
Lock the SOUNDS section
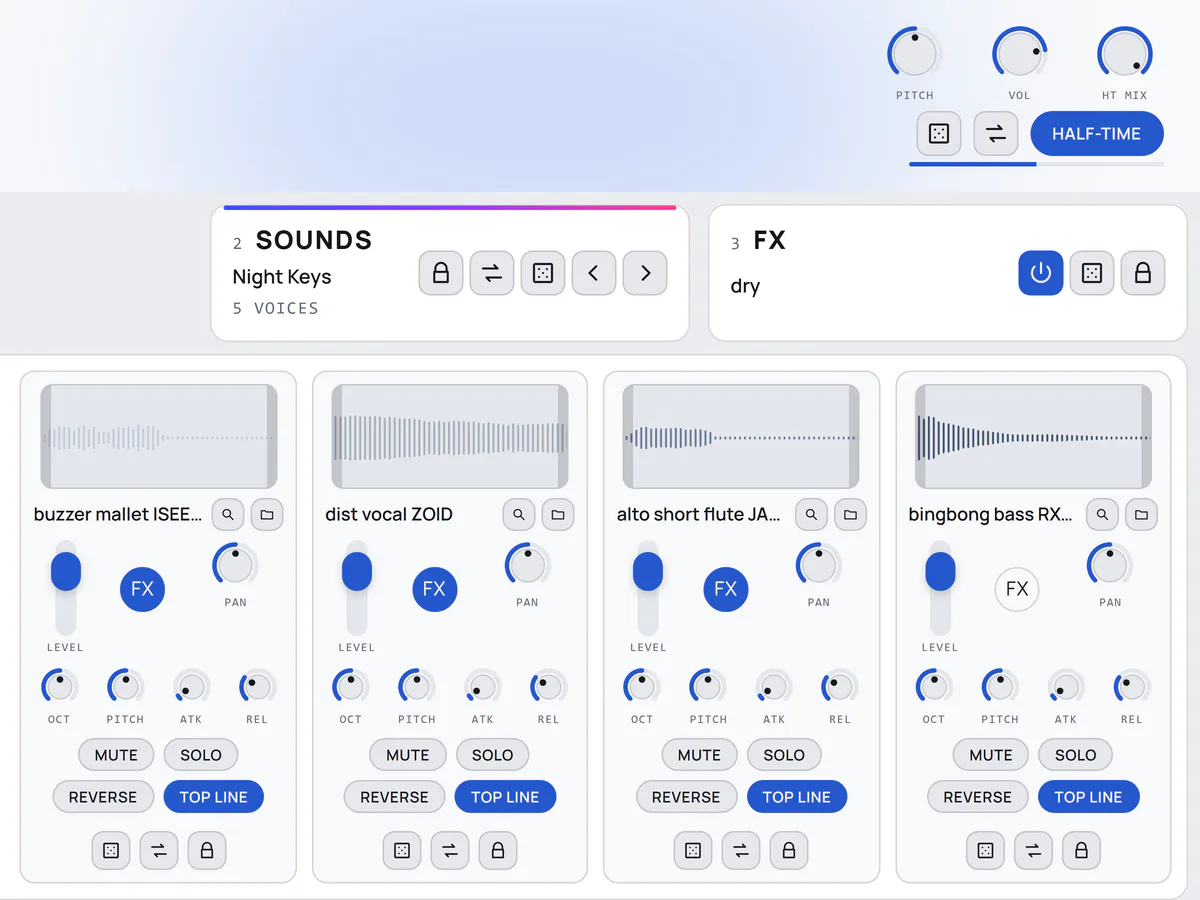pyautogui.click(x=441, y=273)
